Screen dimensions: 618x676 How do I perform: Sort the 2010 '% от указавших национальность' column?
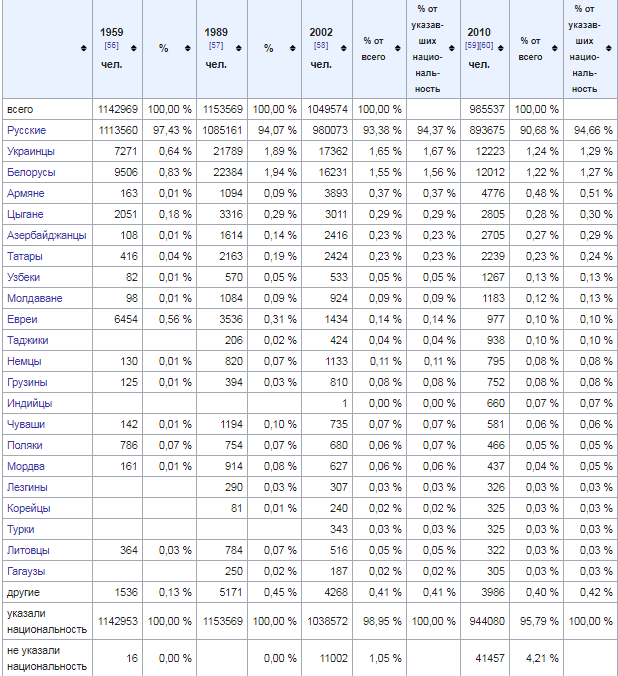tap(609, 48)
